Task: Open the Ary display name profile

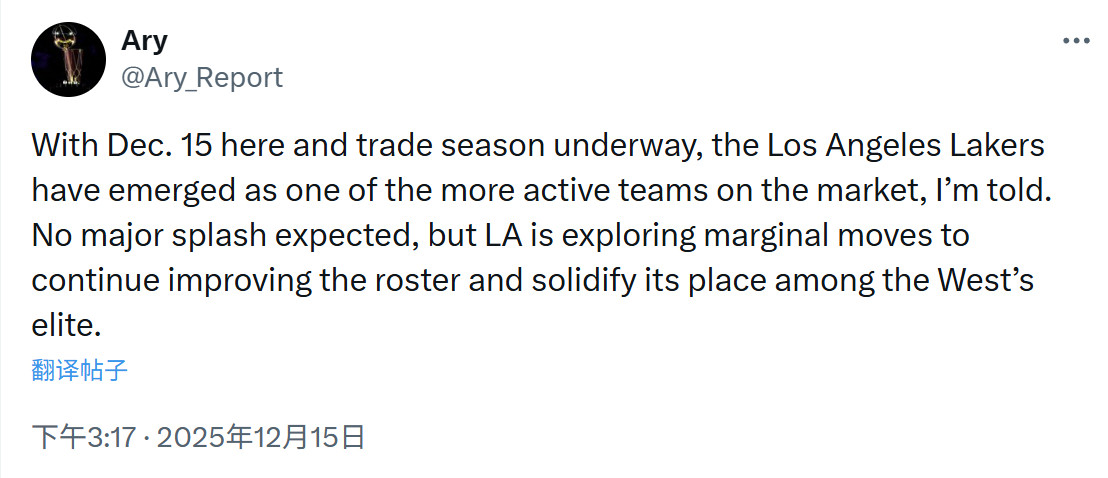Action: [144, 41]
